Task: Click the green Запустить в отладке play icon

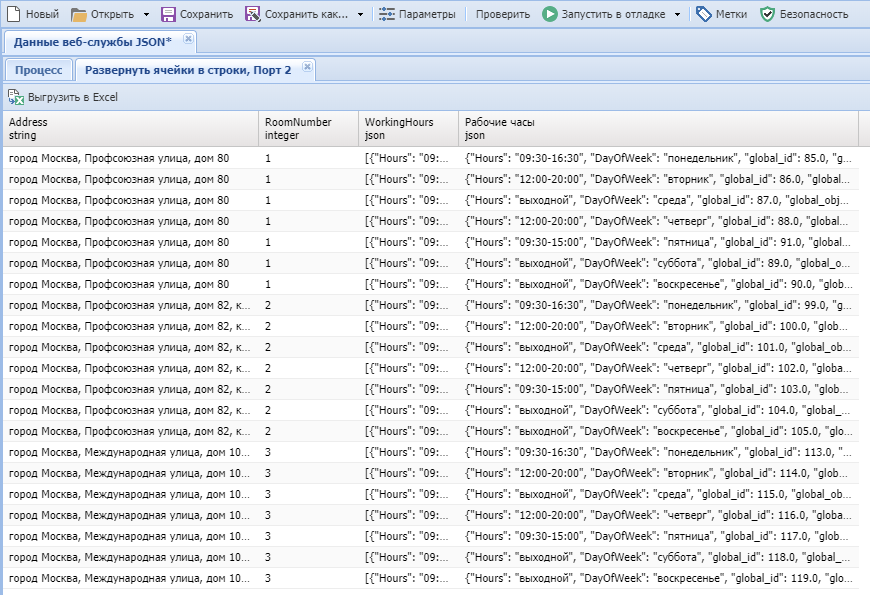Action: pos(550,14)
